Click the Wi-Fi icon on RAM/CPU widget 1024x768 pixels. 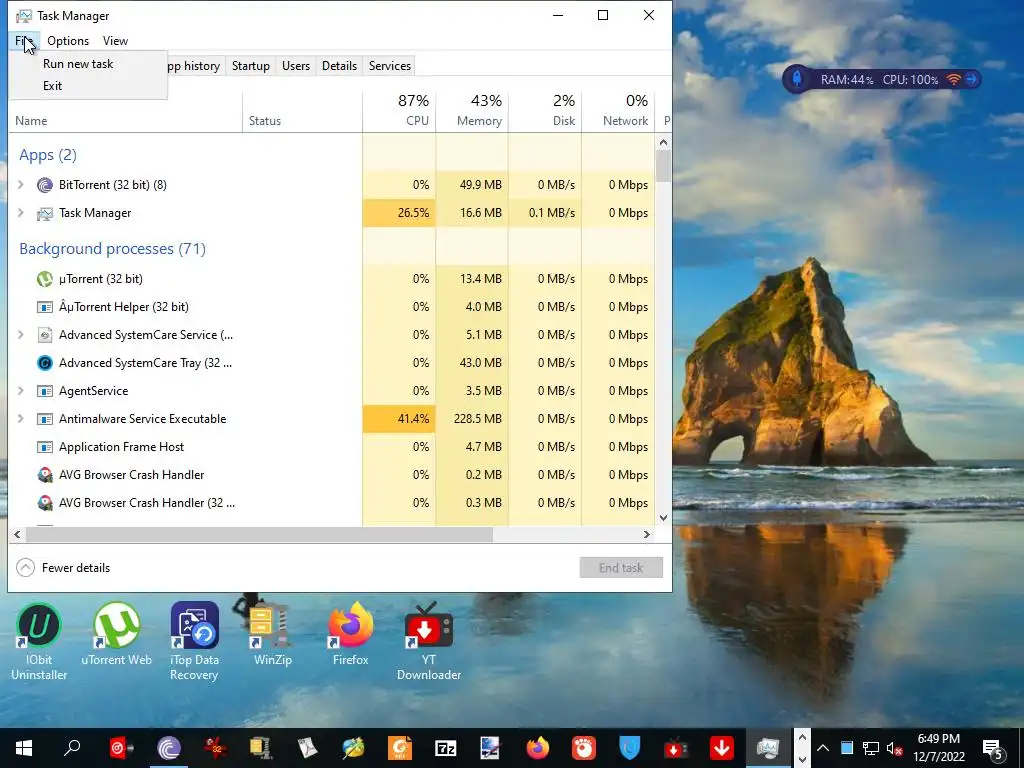click(x=953, y=80)
